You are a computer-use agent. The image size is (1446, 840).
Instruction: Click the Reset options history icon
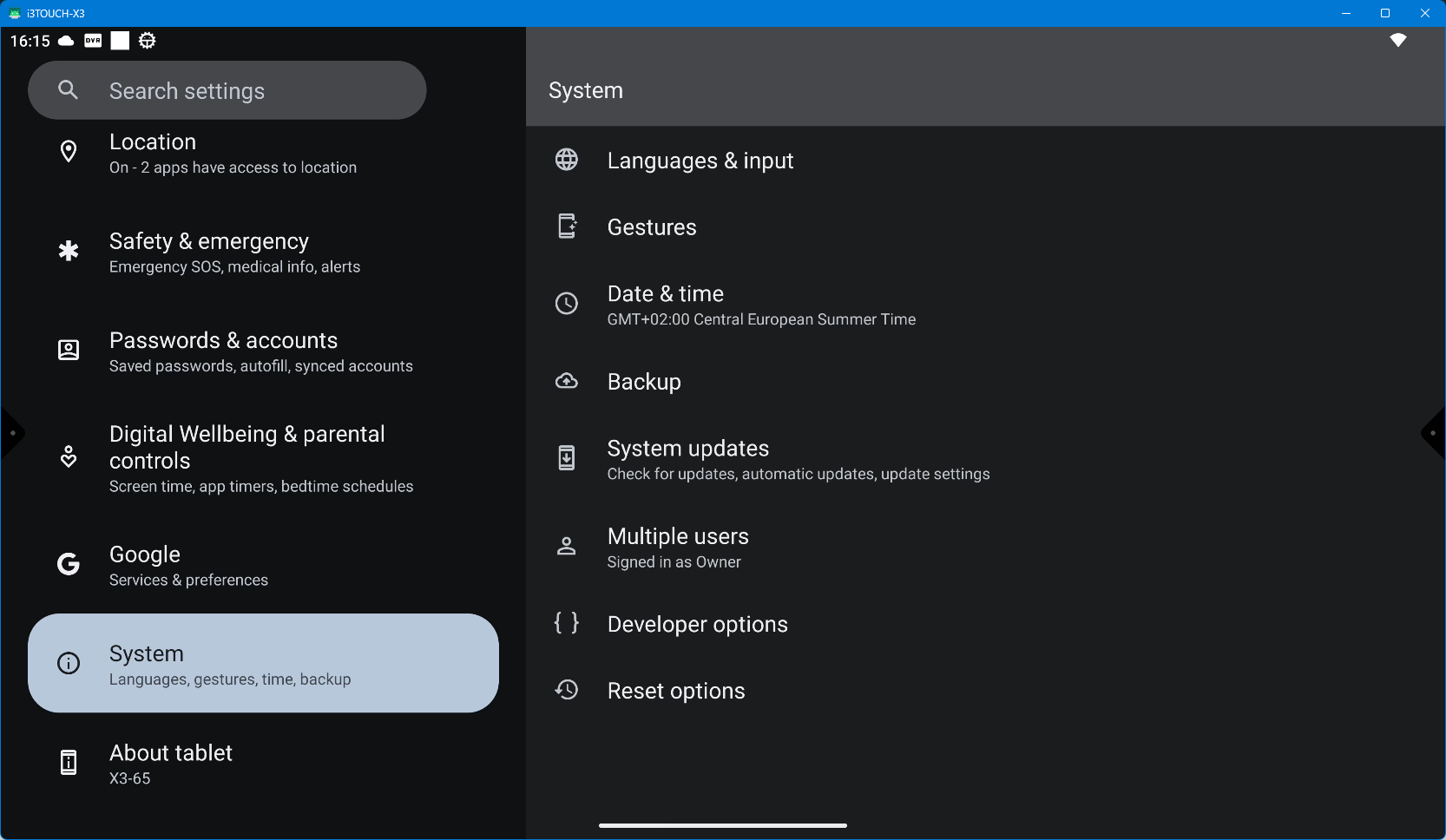(567, 690)
